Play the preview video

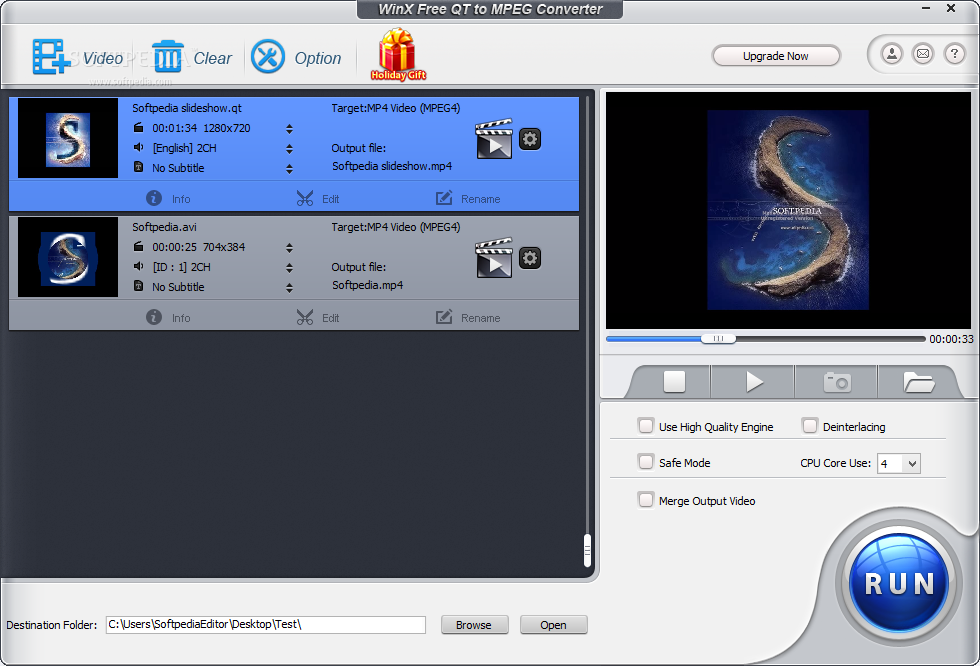click(x=754, y=382)
